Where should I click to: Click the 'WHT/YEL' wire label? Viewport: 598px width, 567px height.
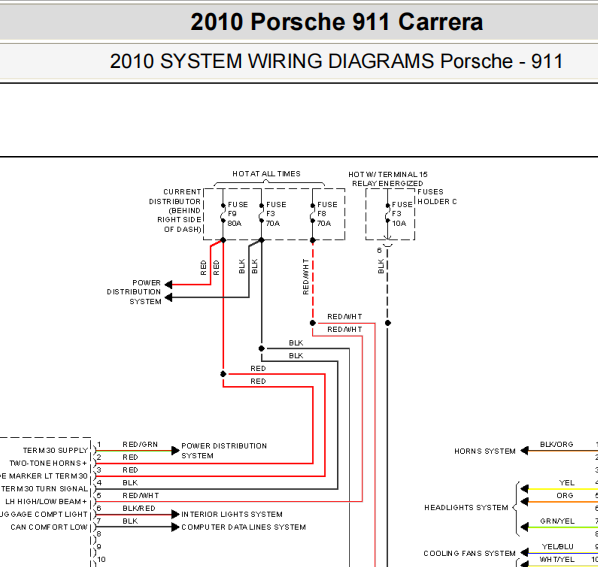click(557, 559)
